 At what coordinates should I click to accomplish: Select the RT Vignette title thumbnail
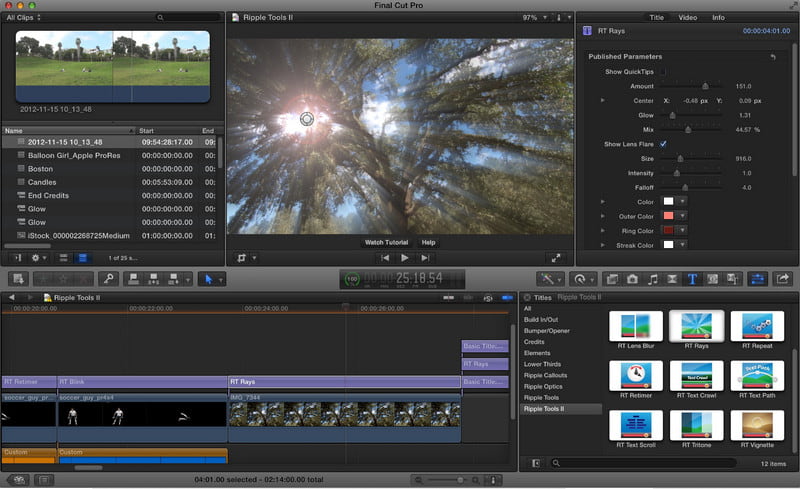tap(757, 425)
